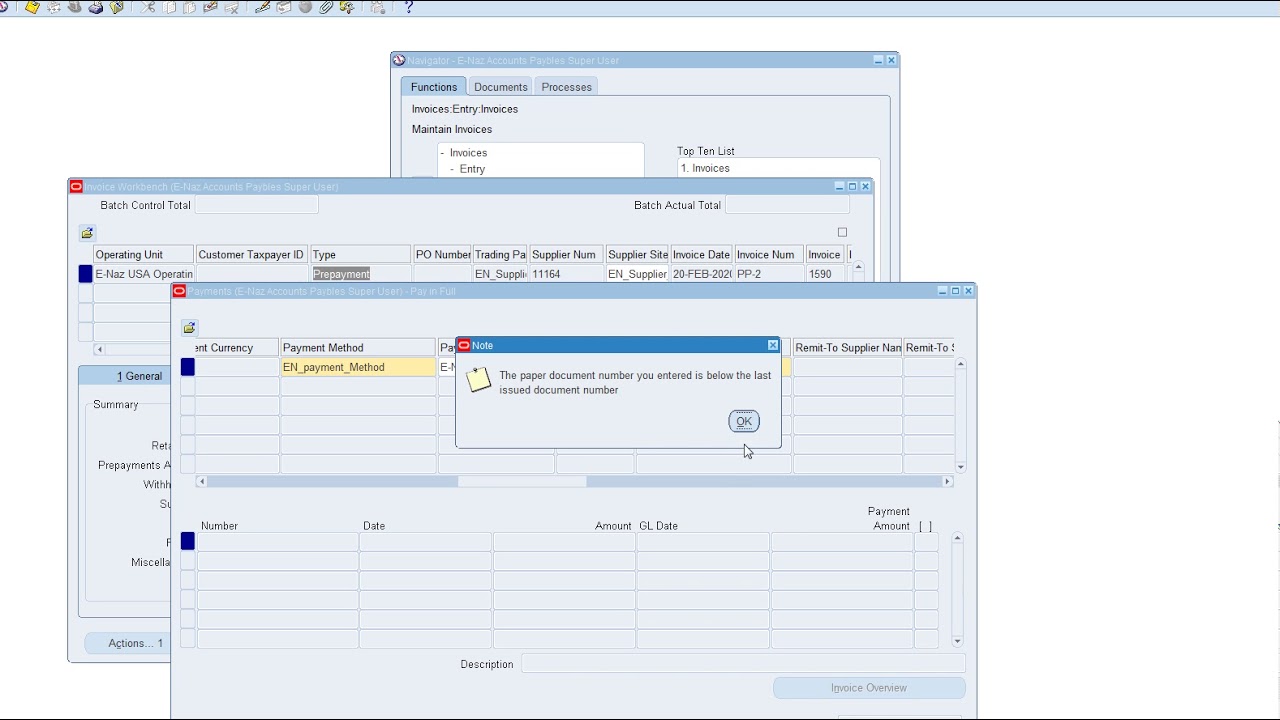Click the Remit-To Supplier Name column header

[x=847, y=348]
